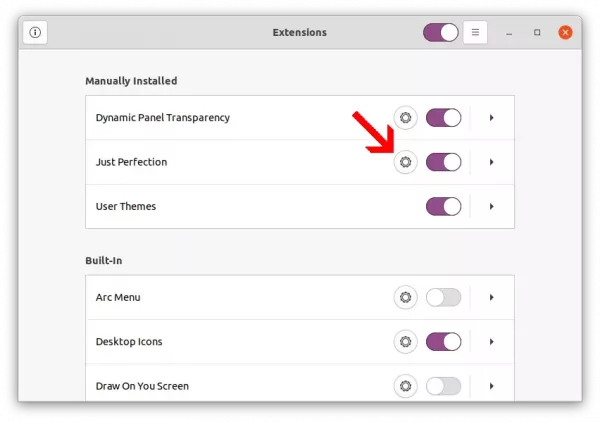Open Draw On You Screen settings gear
This screenshot has height=422, width=600.
coord(406,386)
